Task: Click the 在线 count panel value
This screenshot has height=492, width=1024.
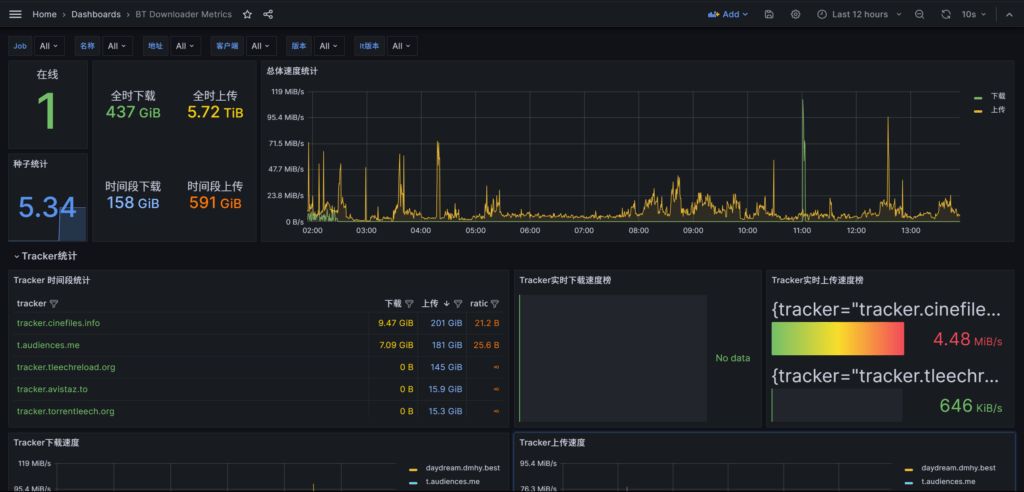Action: pos(47,111)
